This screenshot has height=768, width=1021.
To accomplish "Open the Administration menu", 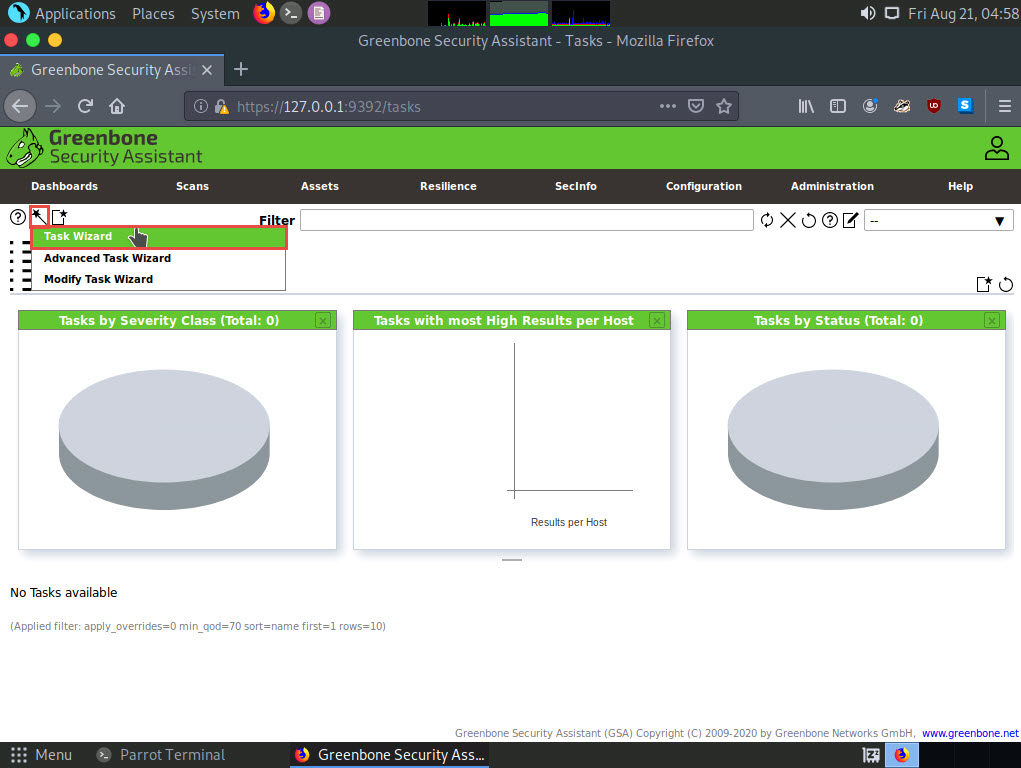I will pyautogui.click(x=832, y=186).
